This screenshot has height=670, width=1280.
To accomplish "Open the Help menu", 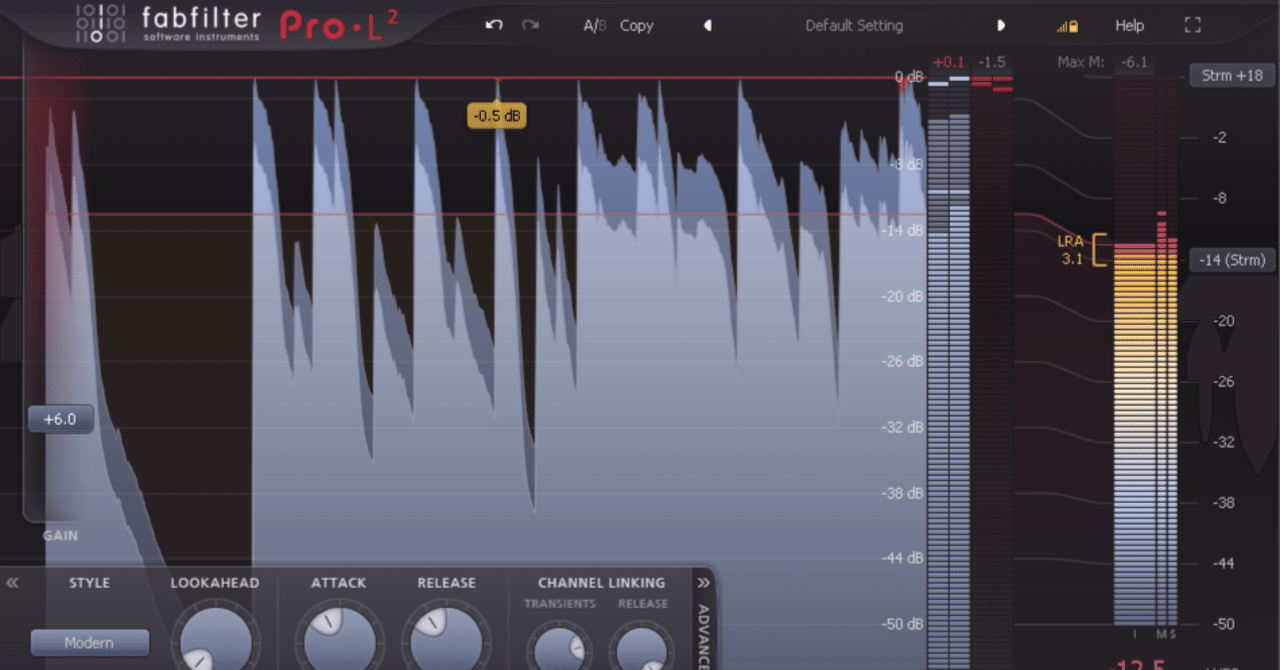I will pos(1130,26).
